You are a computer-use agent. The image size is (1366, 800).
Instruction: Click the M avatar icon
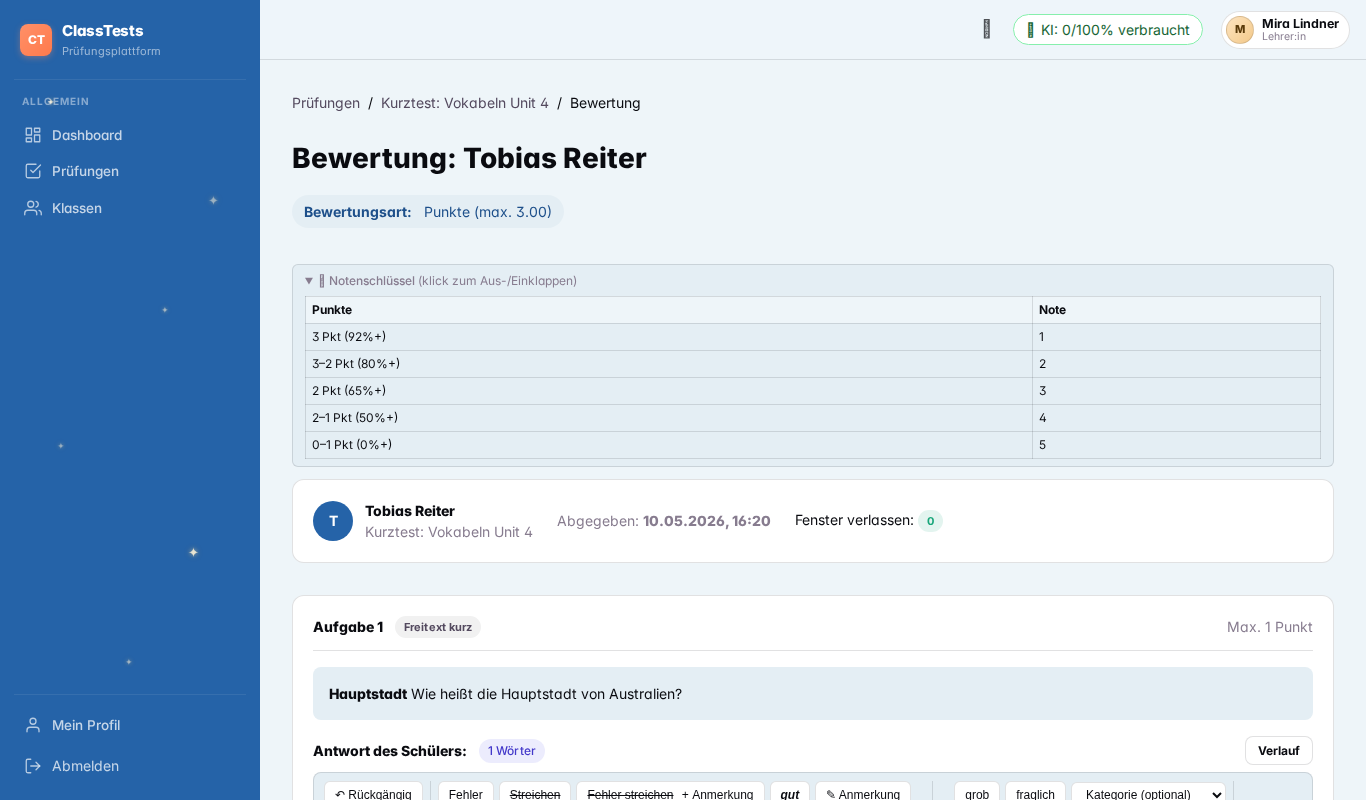(x=1240, y=30)
